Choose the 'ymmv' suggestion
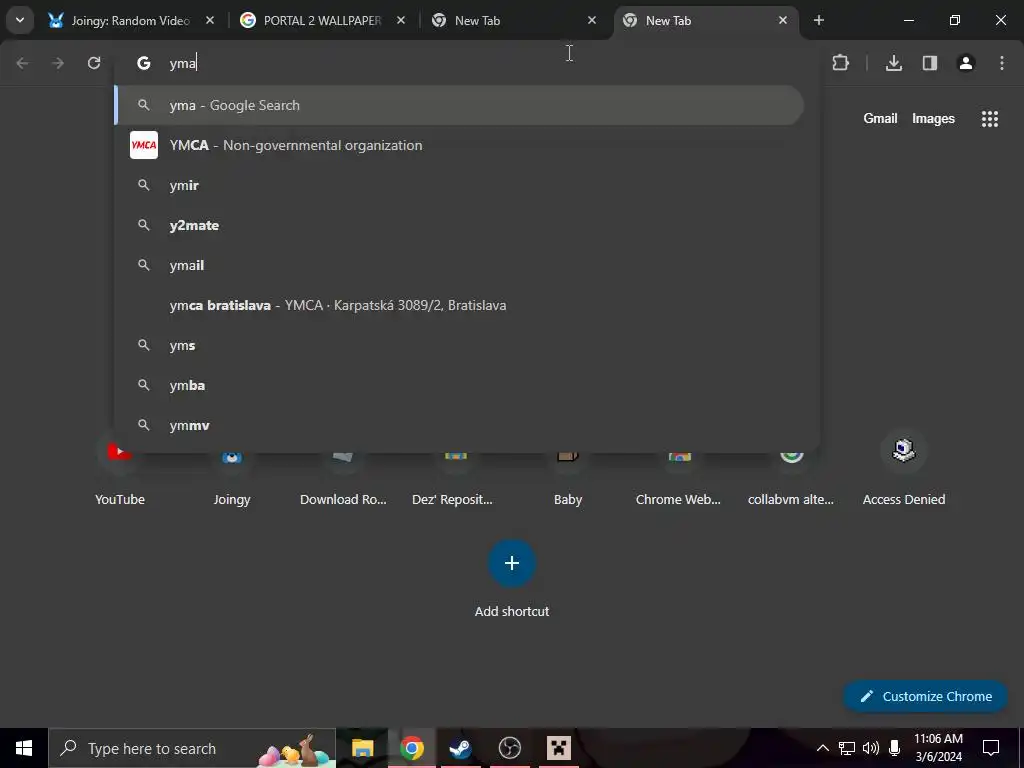This screenshot has width=1024, height=768. click(x=459, y=425)
